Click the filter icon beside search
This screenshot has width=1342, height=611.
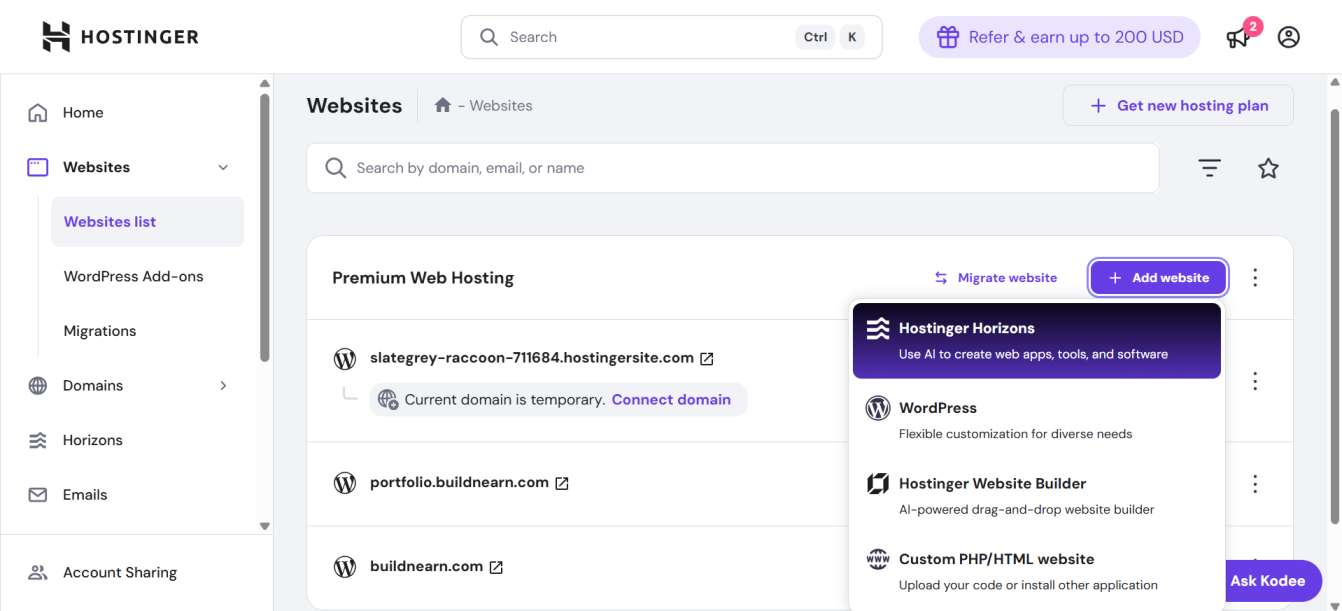(1210, 168)
